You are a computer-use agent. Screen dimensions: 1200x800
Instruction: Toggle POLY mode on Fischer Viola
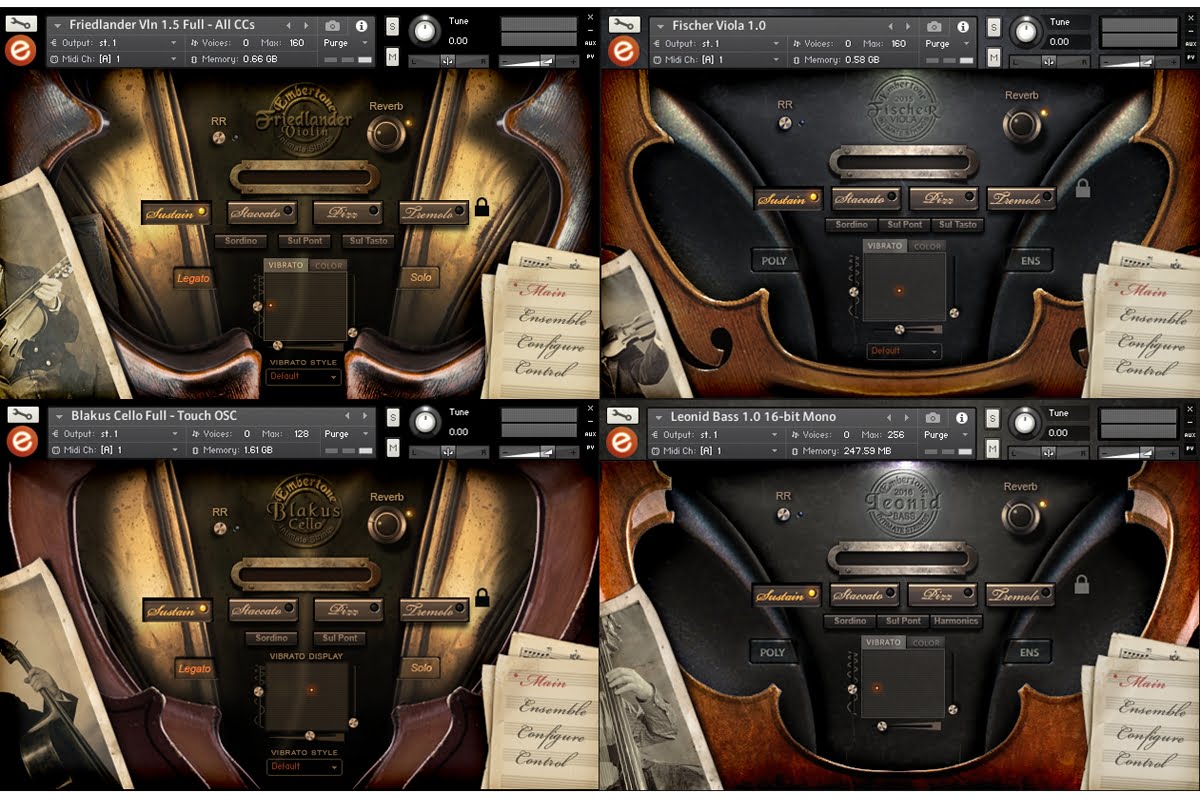(x=774, y=261)
